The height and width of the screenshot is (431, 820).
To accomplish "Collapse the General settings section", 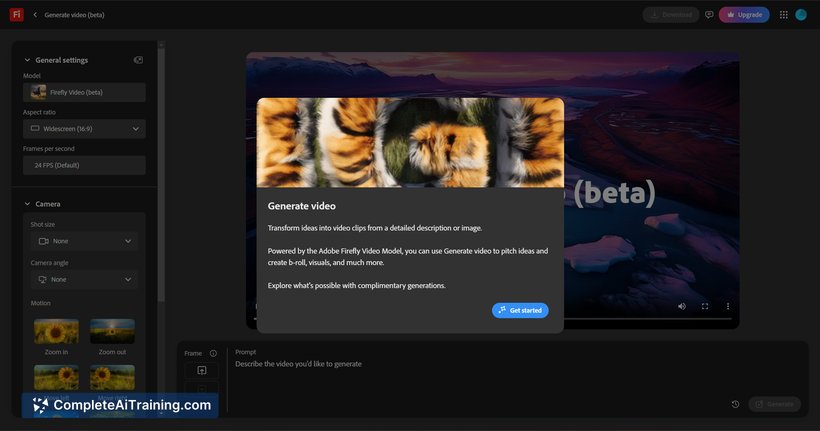I will point(27,60).
